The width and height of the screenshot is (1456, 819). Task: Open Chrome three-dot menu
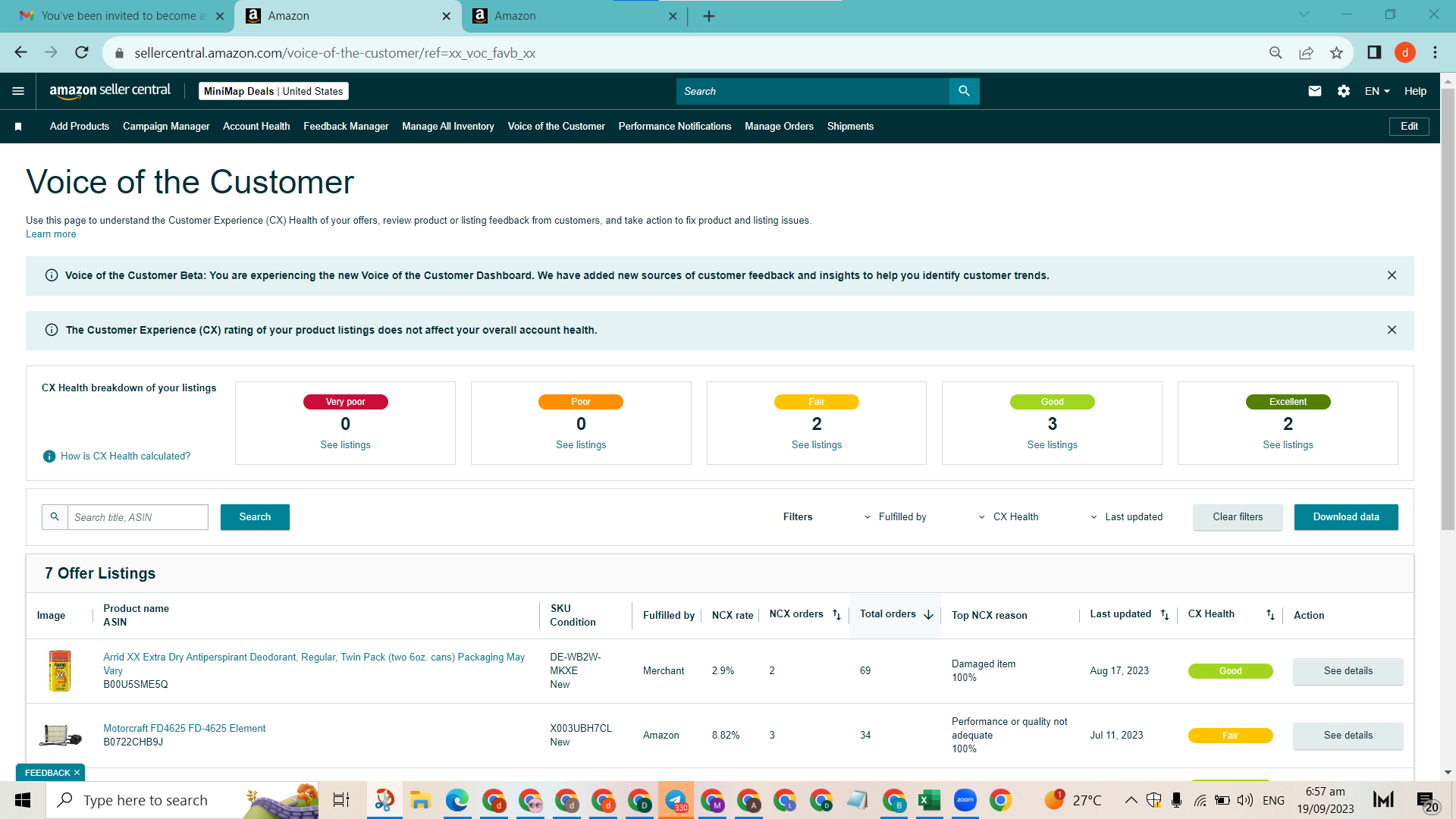[x=1435, y=52]
